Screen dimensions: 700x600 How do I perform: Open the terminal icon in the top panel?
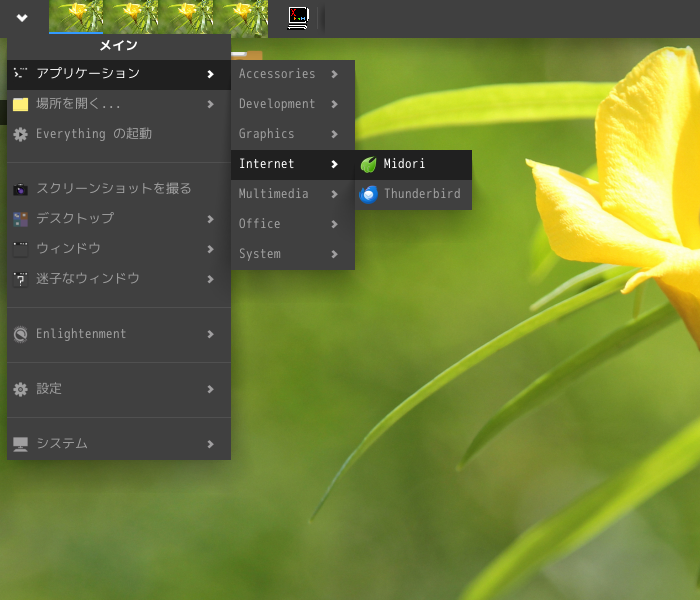pos(298,18)
